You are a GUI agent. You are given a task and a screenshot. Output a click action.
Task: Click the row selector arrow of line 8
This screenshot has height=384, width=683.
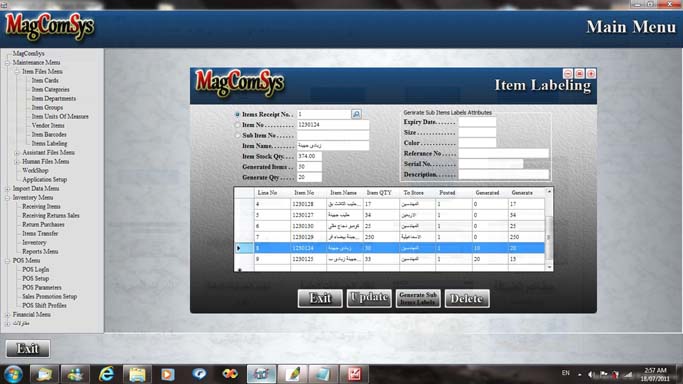[x=239, y=248]
